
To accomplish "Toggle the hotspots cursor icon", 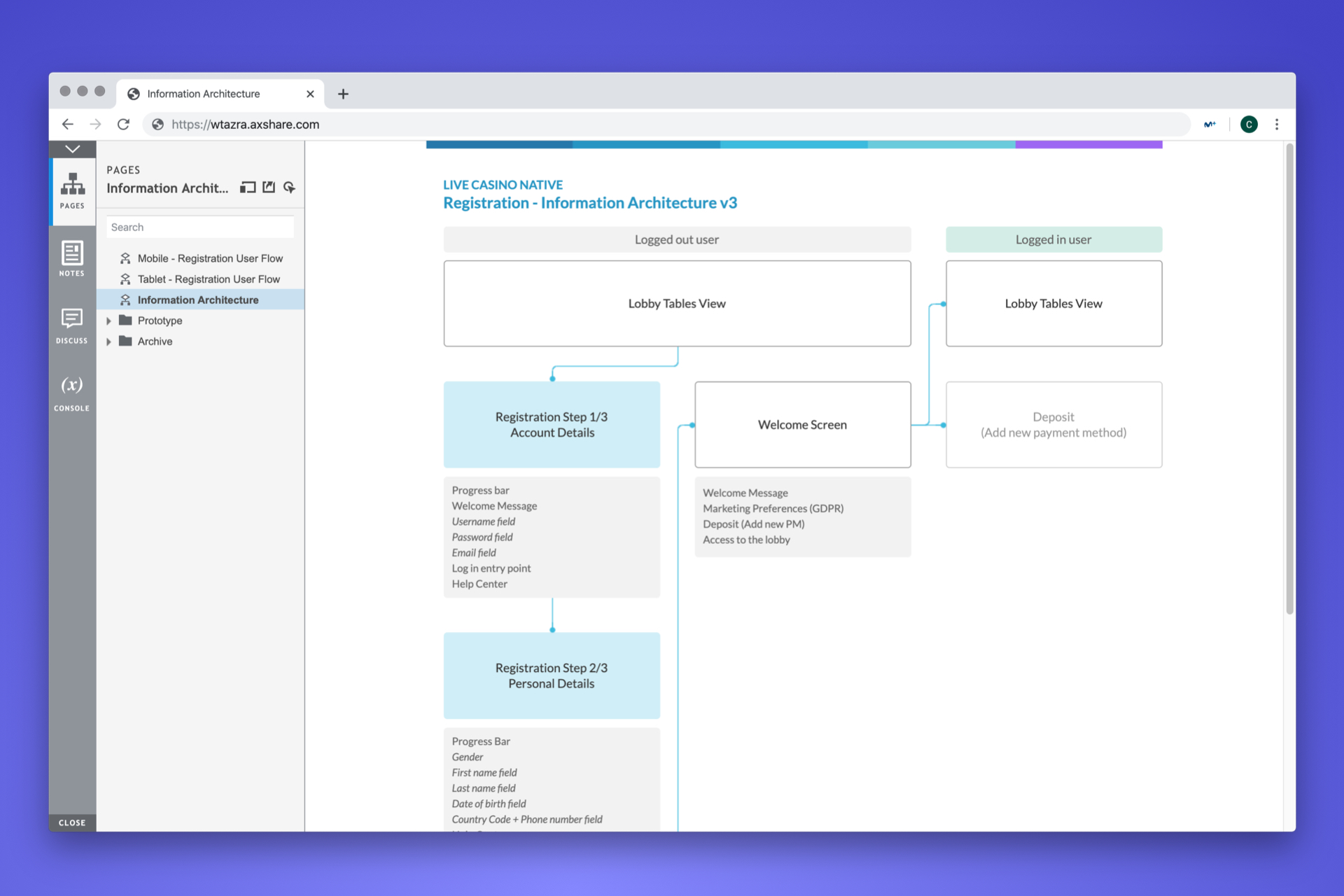I will point(290,188).
